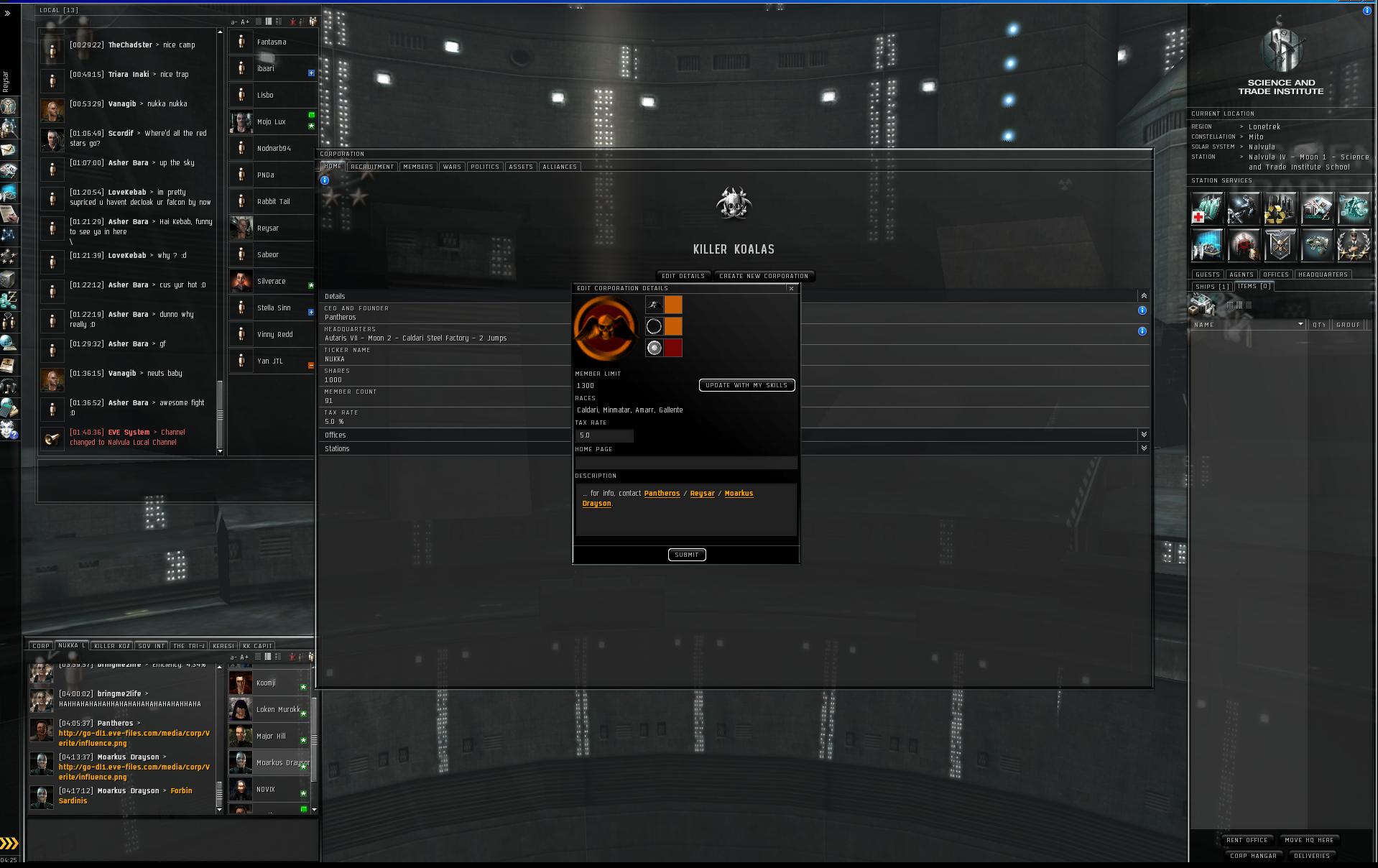Click the Reysar link in the description

coord(703,494)
